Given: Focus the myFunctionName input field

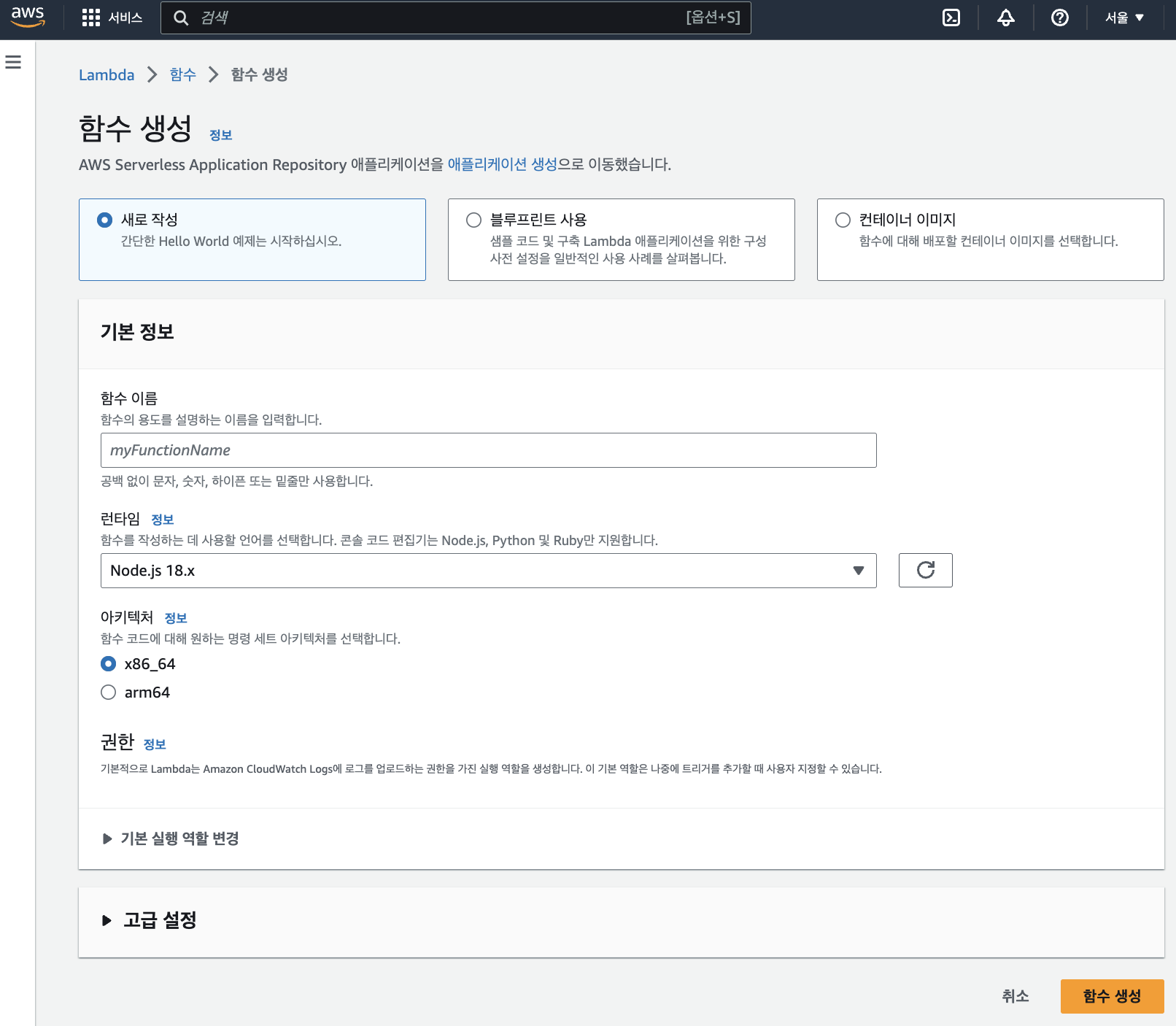Looking at the screenshot, I should [x=489, y=450].
